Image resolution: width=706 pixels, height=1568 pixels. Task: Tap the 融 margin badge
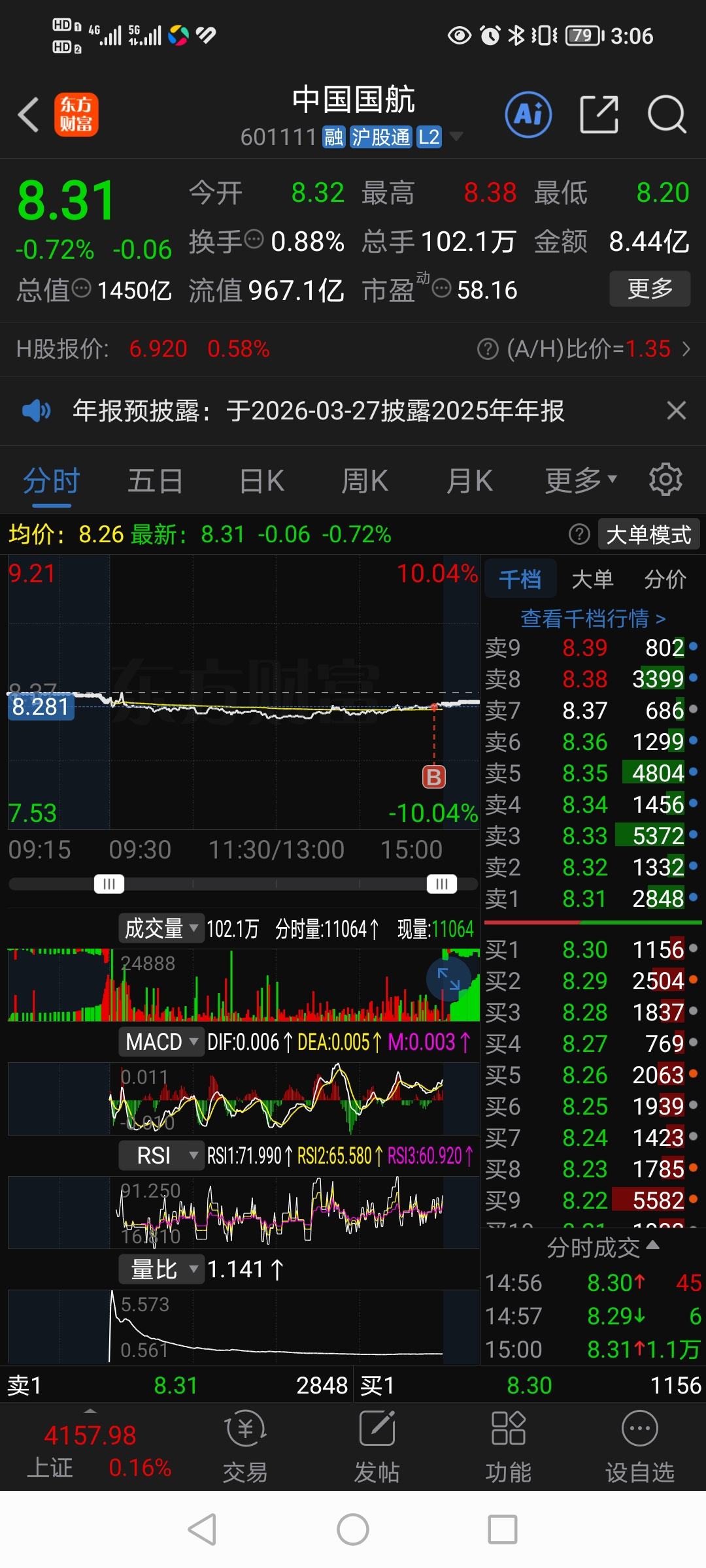point(334,137)
